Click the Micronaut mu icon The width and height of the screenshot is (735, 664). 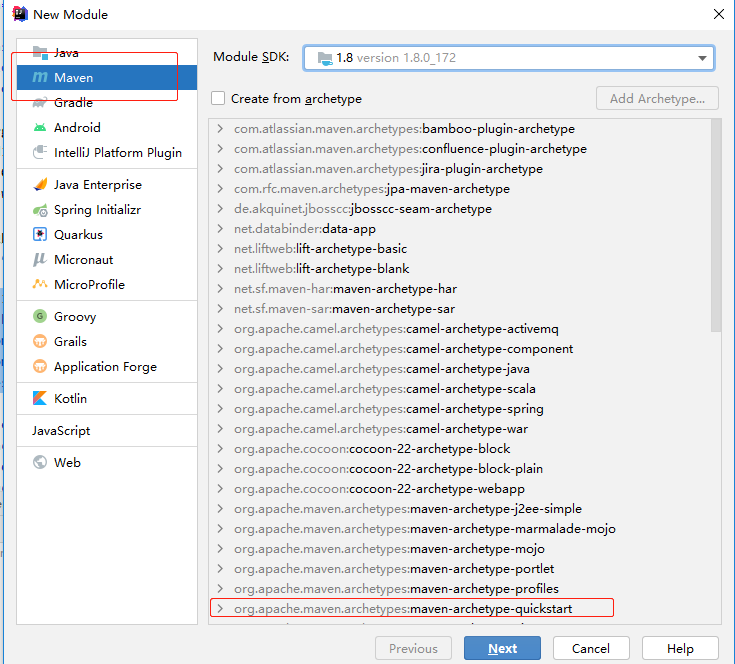[x=40, y=260]
